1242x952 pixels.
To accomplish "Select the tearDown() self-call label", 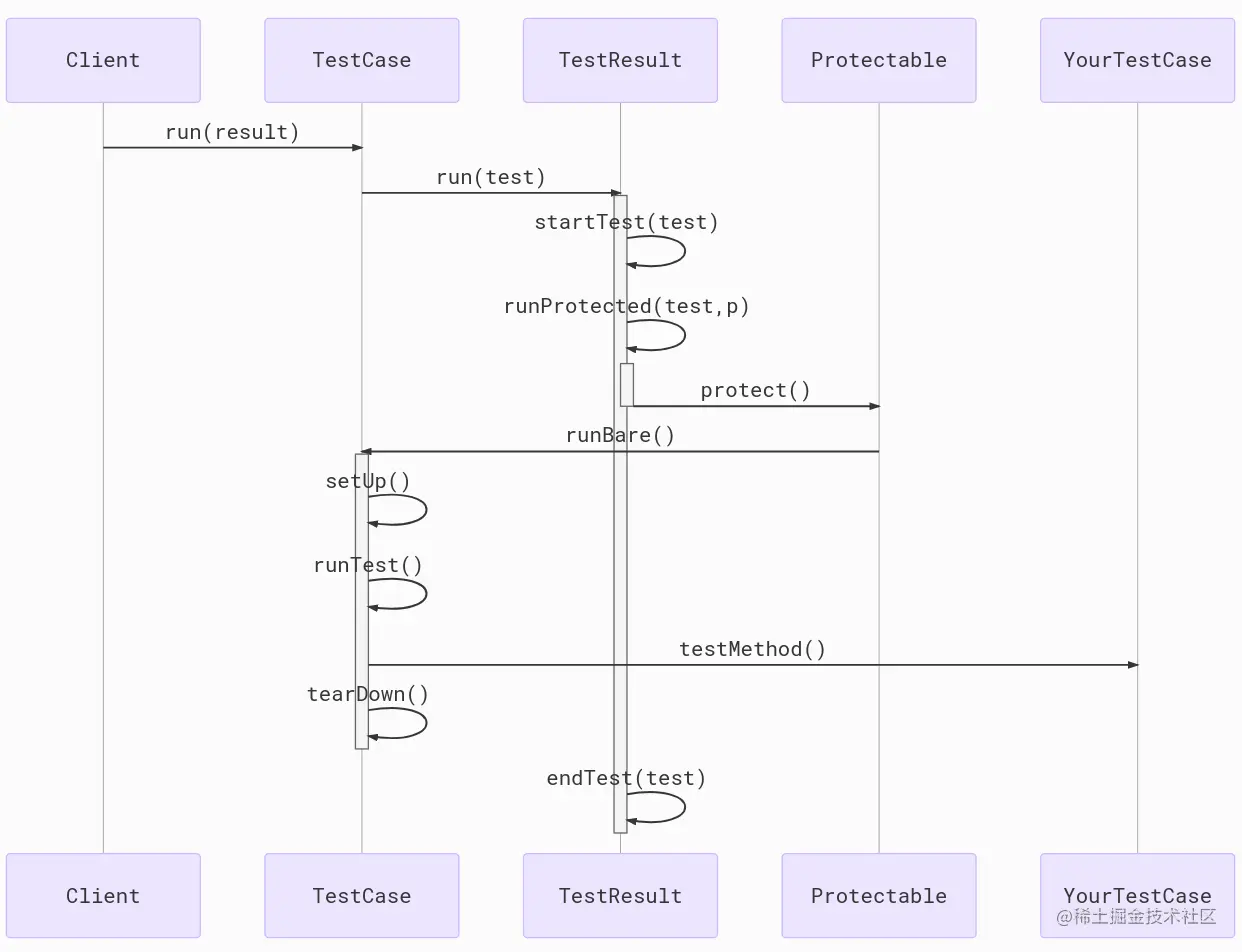I will pos(368,694).
